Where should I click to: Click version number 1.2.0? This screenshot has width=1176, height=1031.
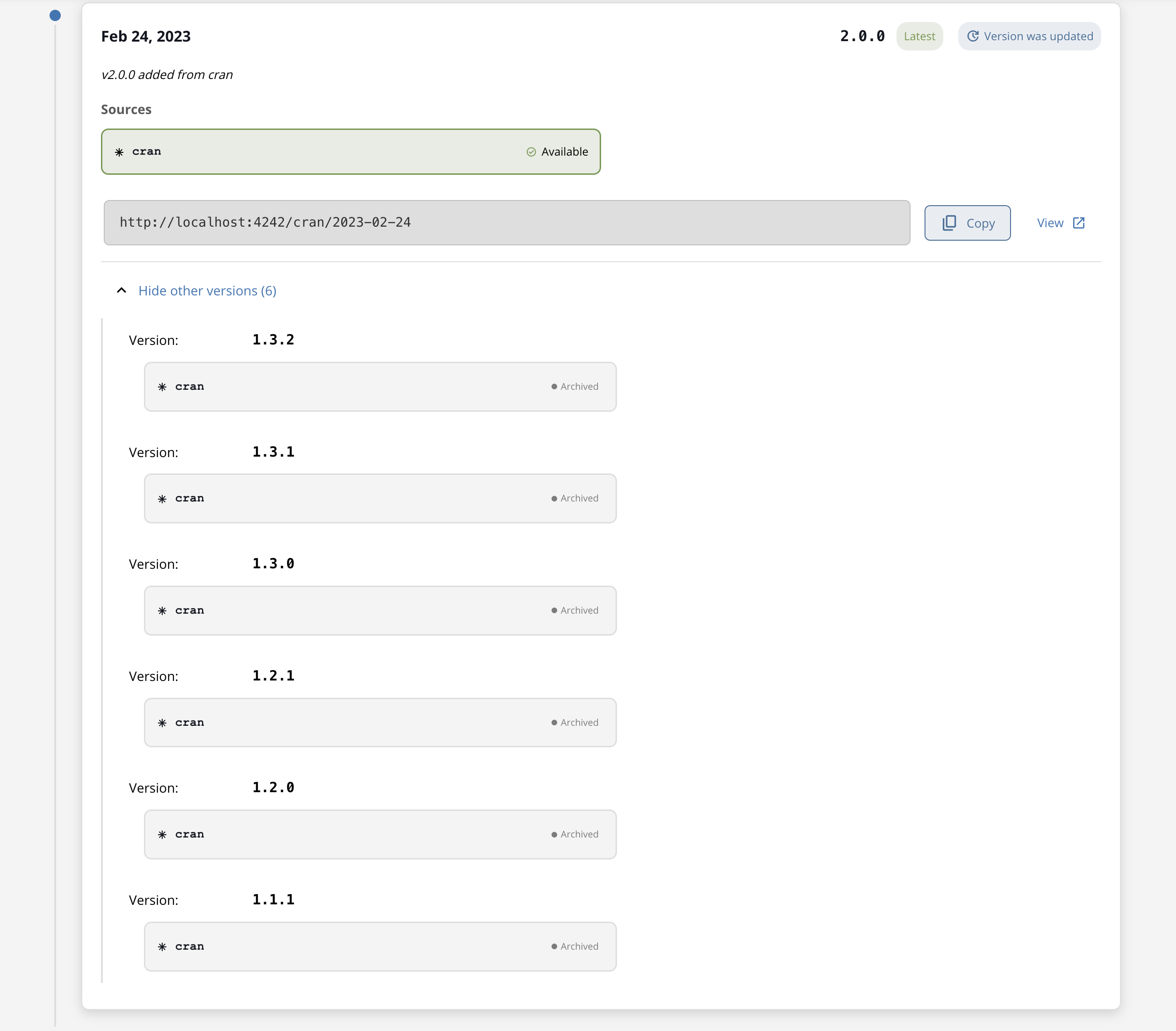point(273,788)
